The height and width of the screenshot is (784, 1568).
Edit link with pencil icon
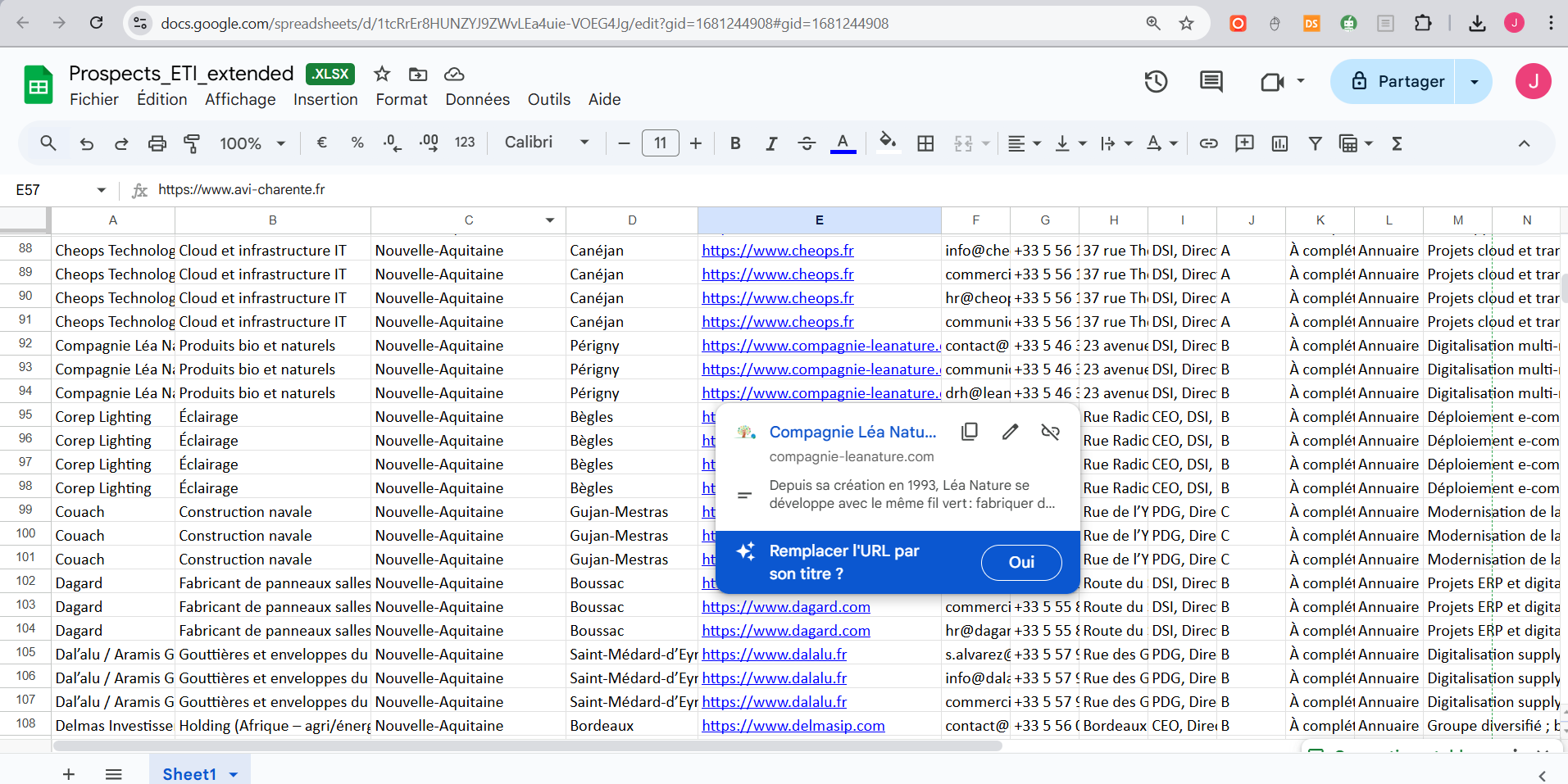pyautogui.click(x=1010, y=432)
